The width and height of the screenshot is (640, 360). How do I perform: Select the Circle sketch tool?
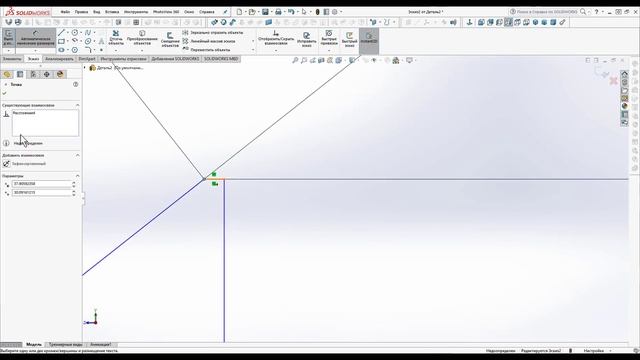click(x=75, y=33)
